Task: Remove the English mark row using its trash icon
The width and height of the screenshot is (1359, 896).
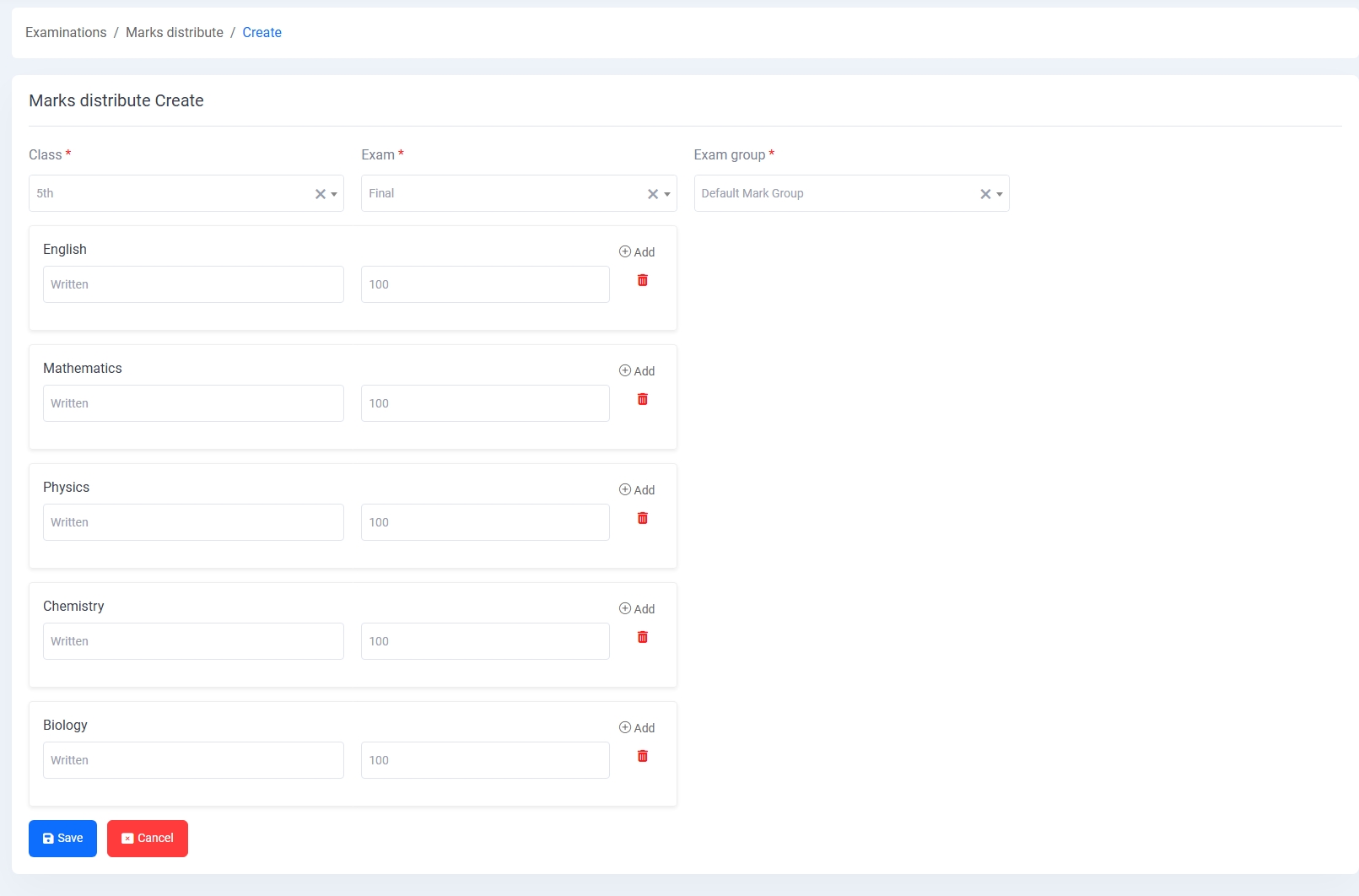Action: (643, 280)
